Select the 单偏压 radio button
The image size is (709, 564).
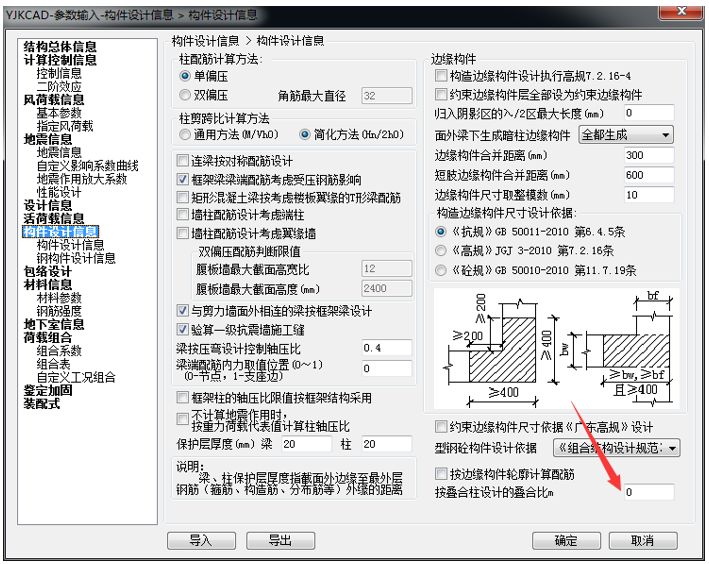click(x=184, y=76)
